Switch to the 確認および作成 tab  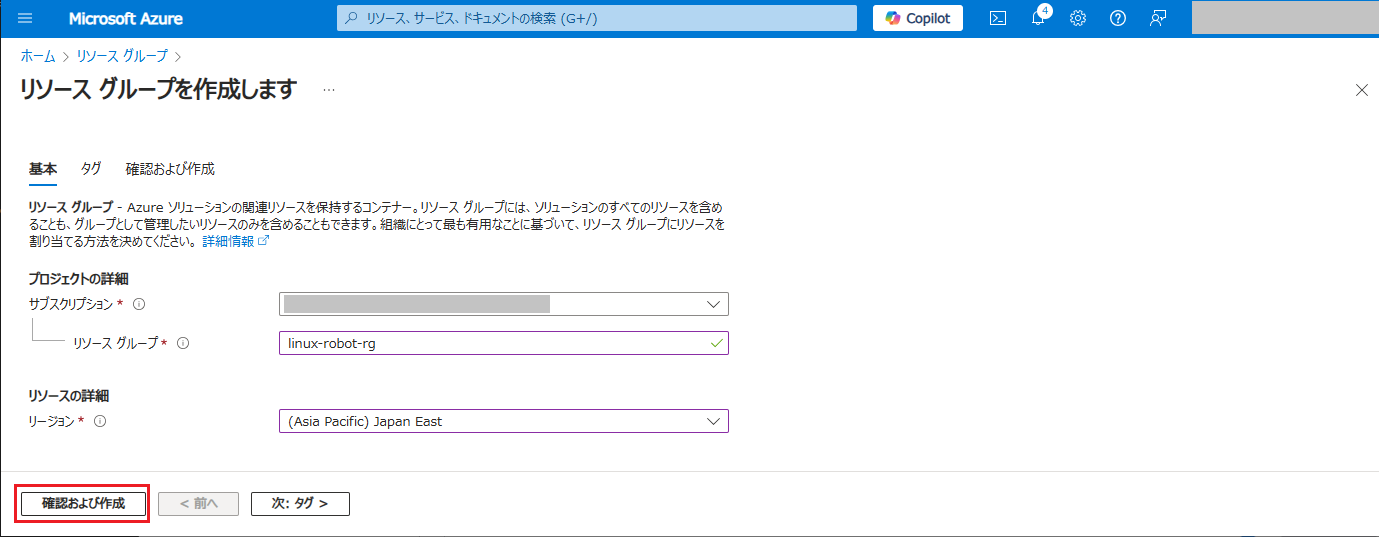coord(170,169)
